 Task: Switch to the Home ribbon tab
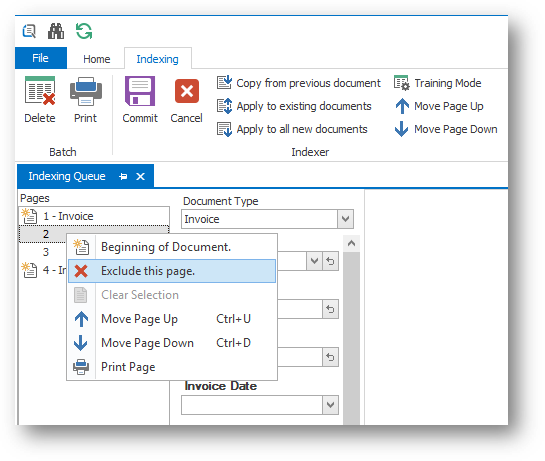97,59
